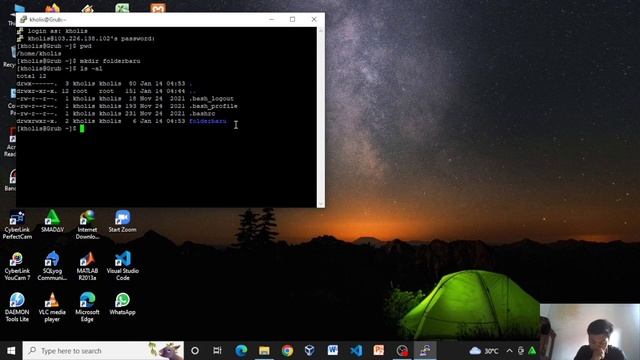Open Microsoft Word from the taskbar
This screenshot has width=640, height=360.
tap(332, 351)
